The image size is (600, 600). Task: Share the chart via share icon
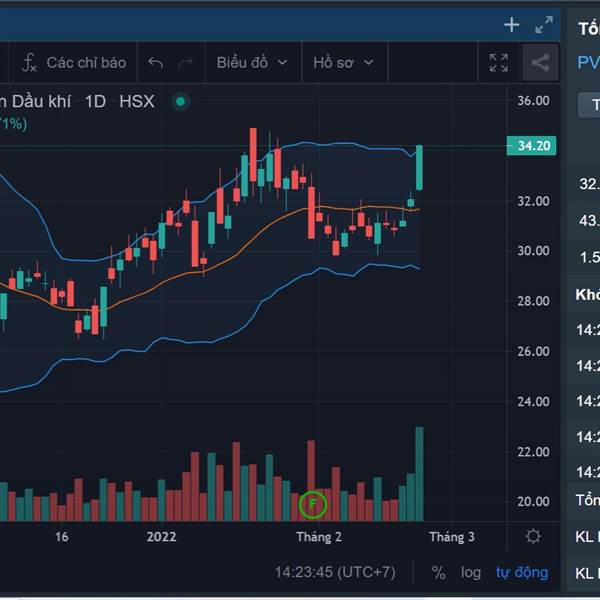point(540,63)
